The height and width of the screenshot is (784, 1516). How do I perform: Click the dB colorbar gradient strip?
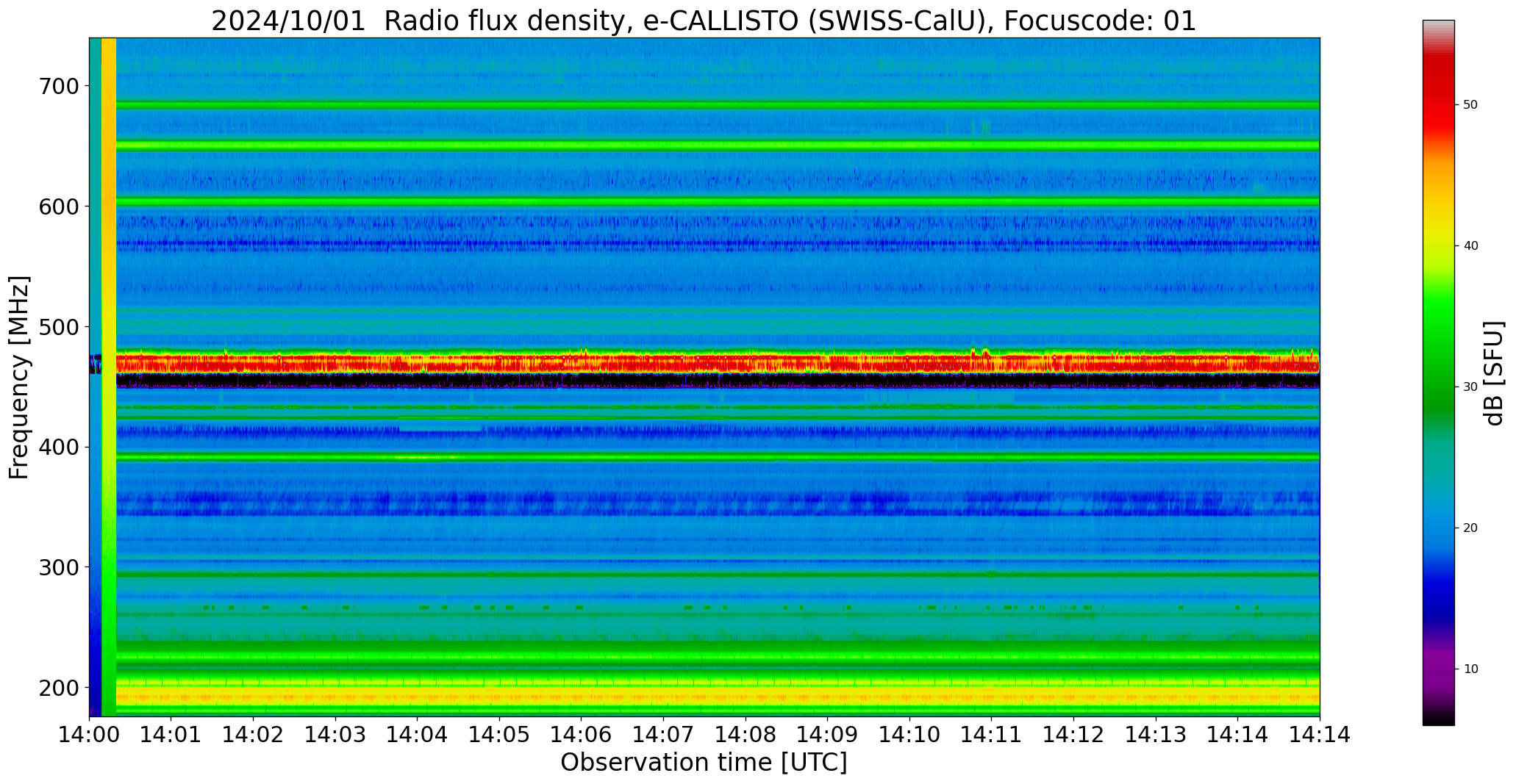1438,373
